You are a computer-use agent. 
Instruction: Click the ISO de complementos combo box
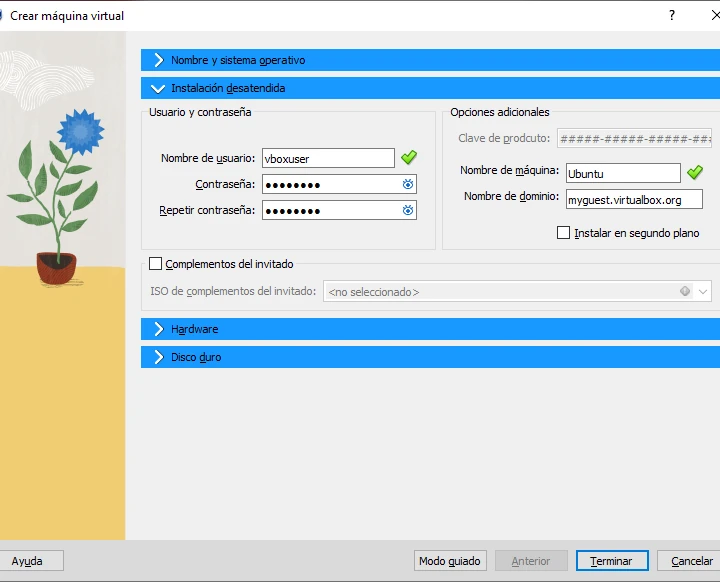[x=517, y=291]
